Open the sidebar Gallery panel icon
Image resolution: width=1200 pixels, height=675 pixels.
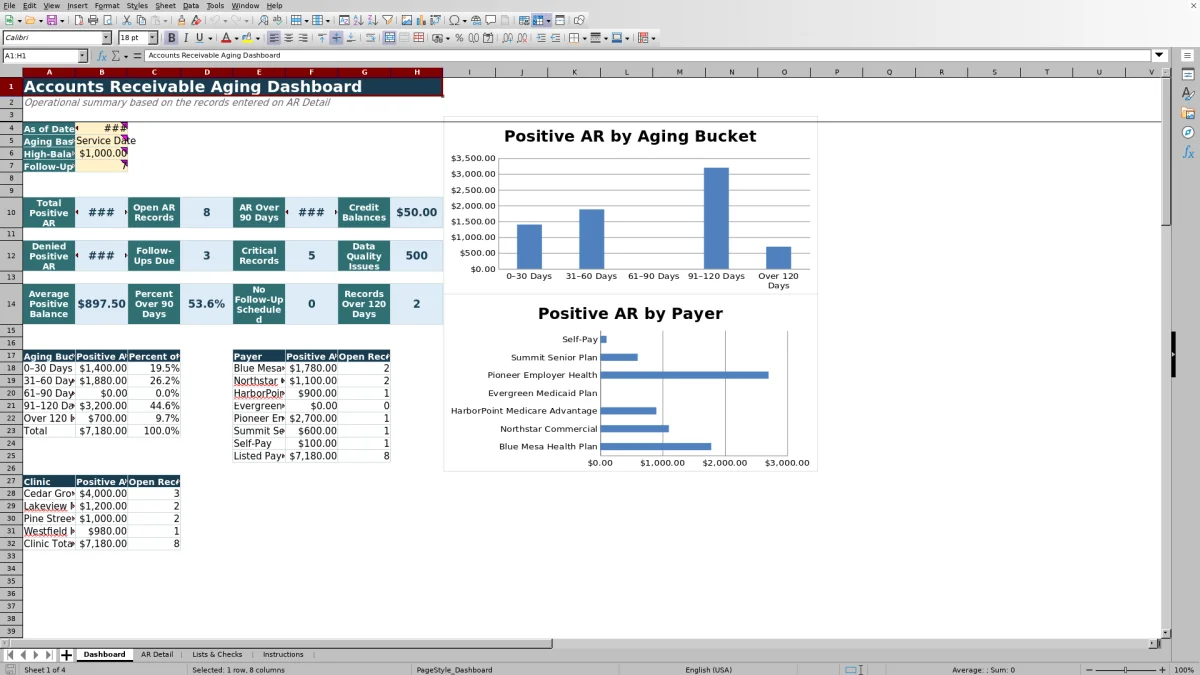(1188, 113)
